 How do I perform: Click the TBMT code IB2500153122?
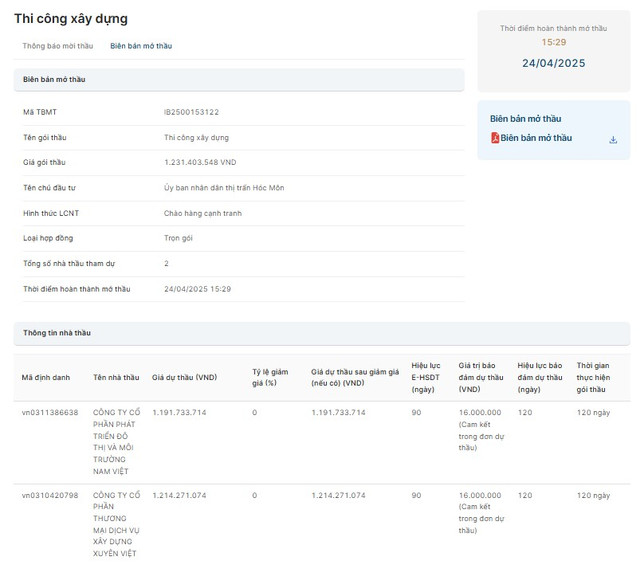(191, 112)
